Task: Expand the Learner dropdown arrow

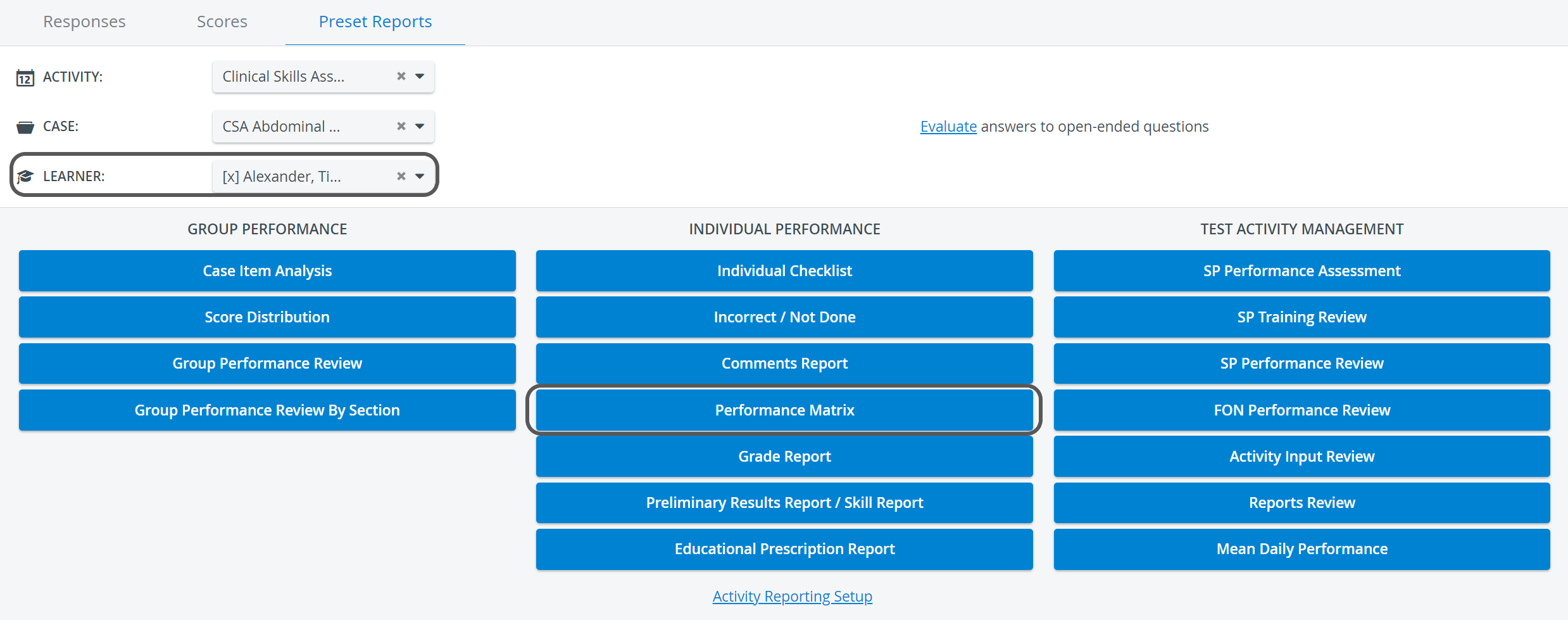Action: point(420,176)
